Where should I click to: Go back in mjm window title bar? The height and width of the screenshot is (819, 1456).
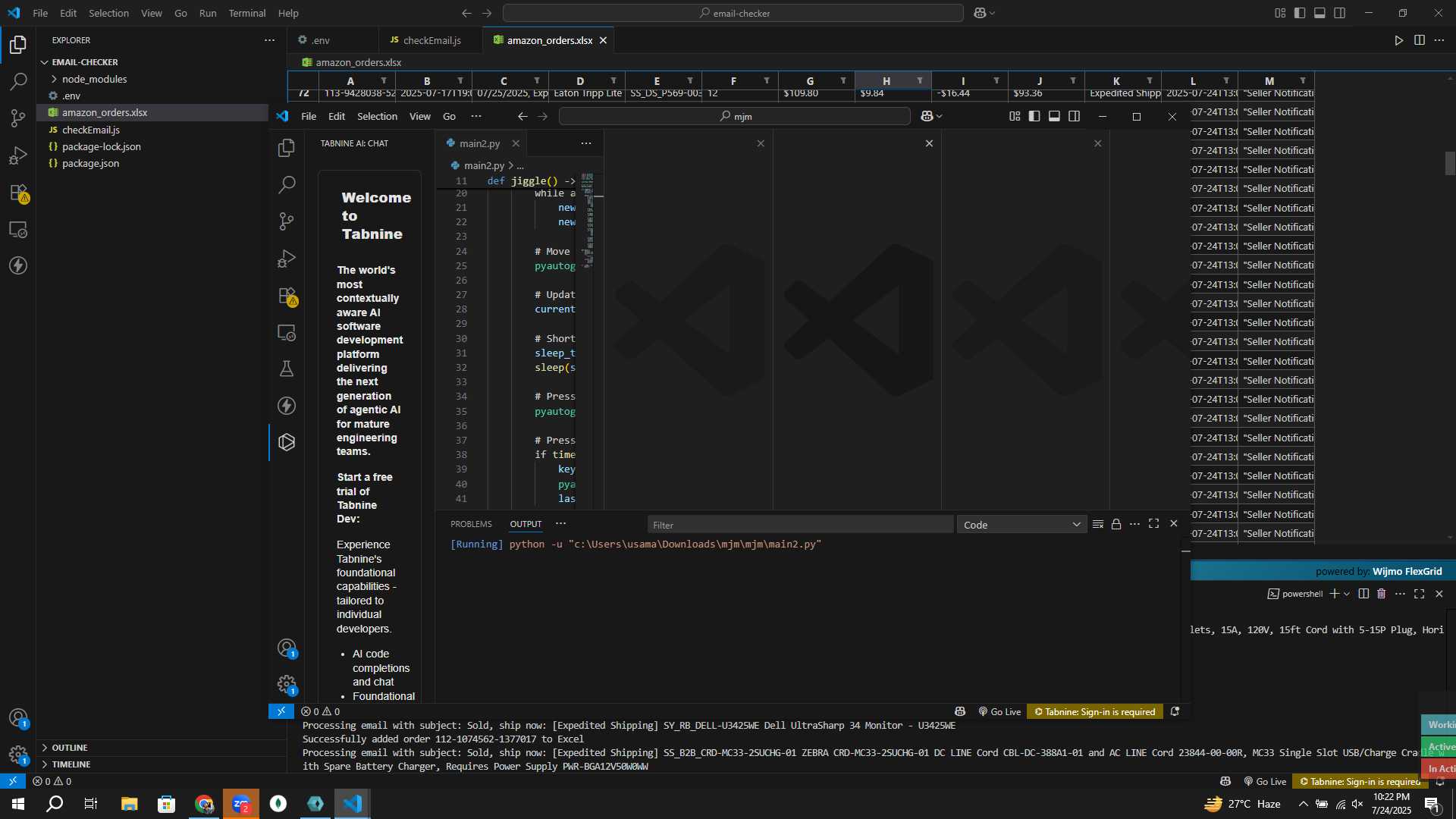pos(522,116)
